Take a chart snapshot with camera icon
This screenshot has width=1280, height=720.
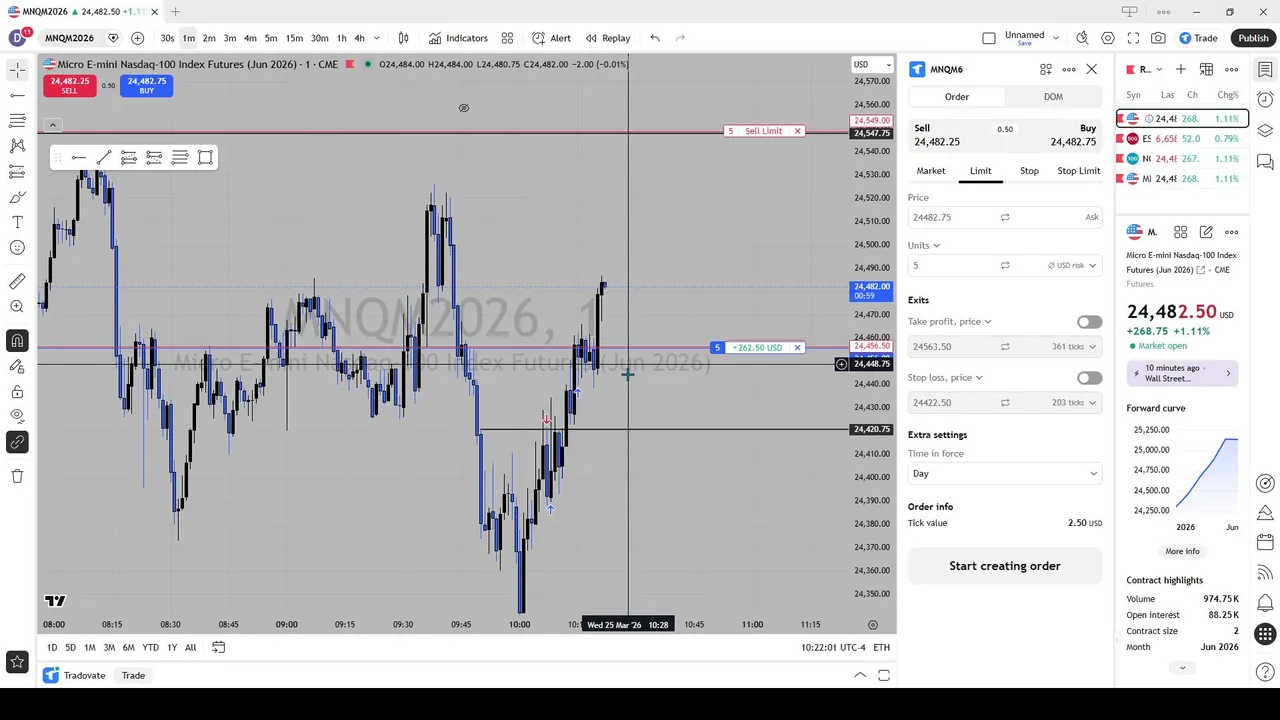coord(1158,38)
